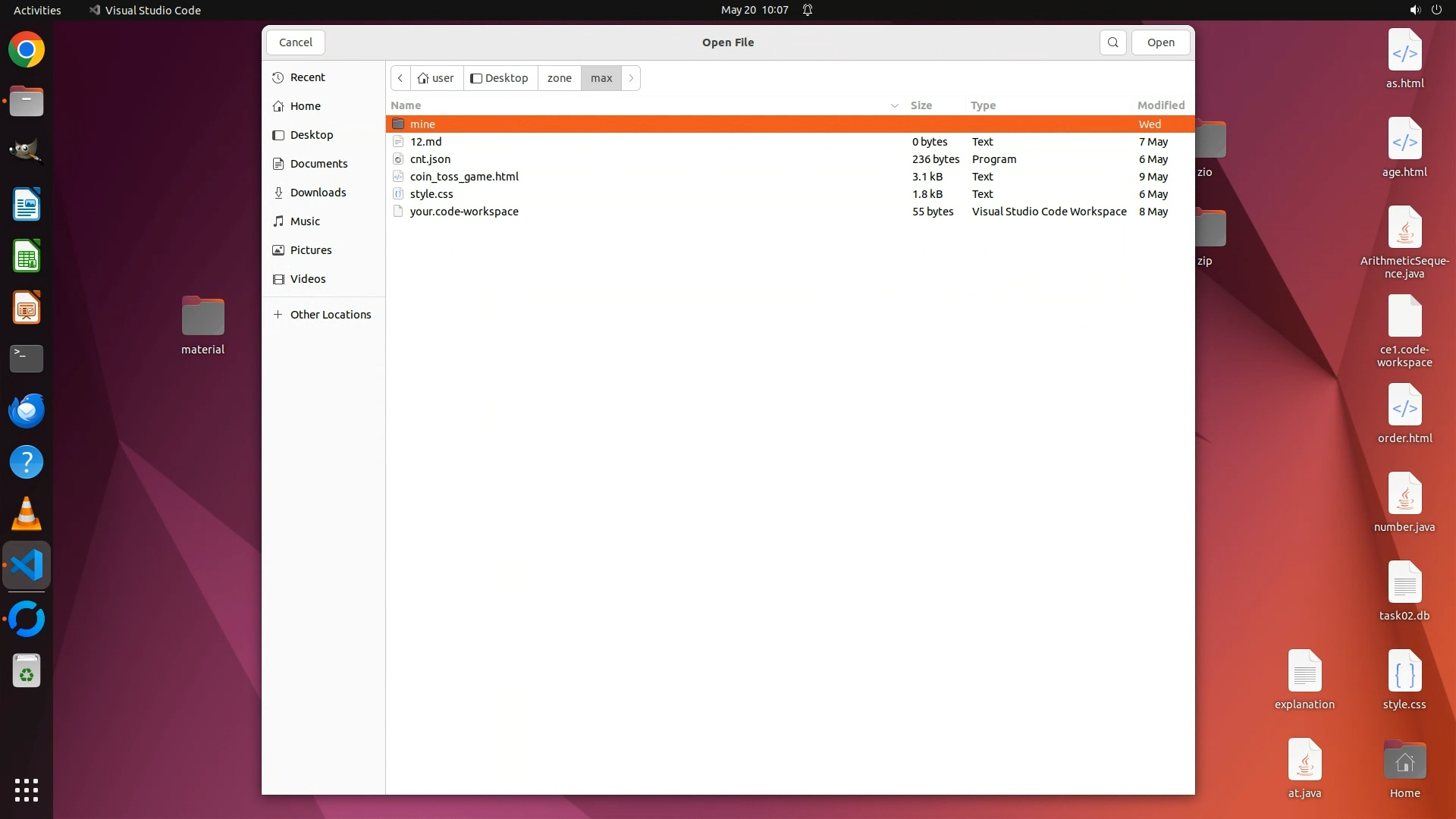The width and height of the screenshot is (1456, 819).
Task: Navigate to the zone path segment
Action: click(559, 78)
